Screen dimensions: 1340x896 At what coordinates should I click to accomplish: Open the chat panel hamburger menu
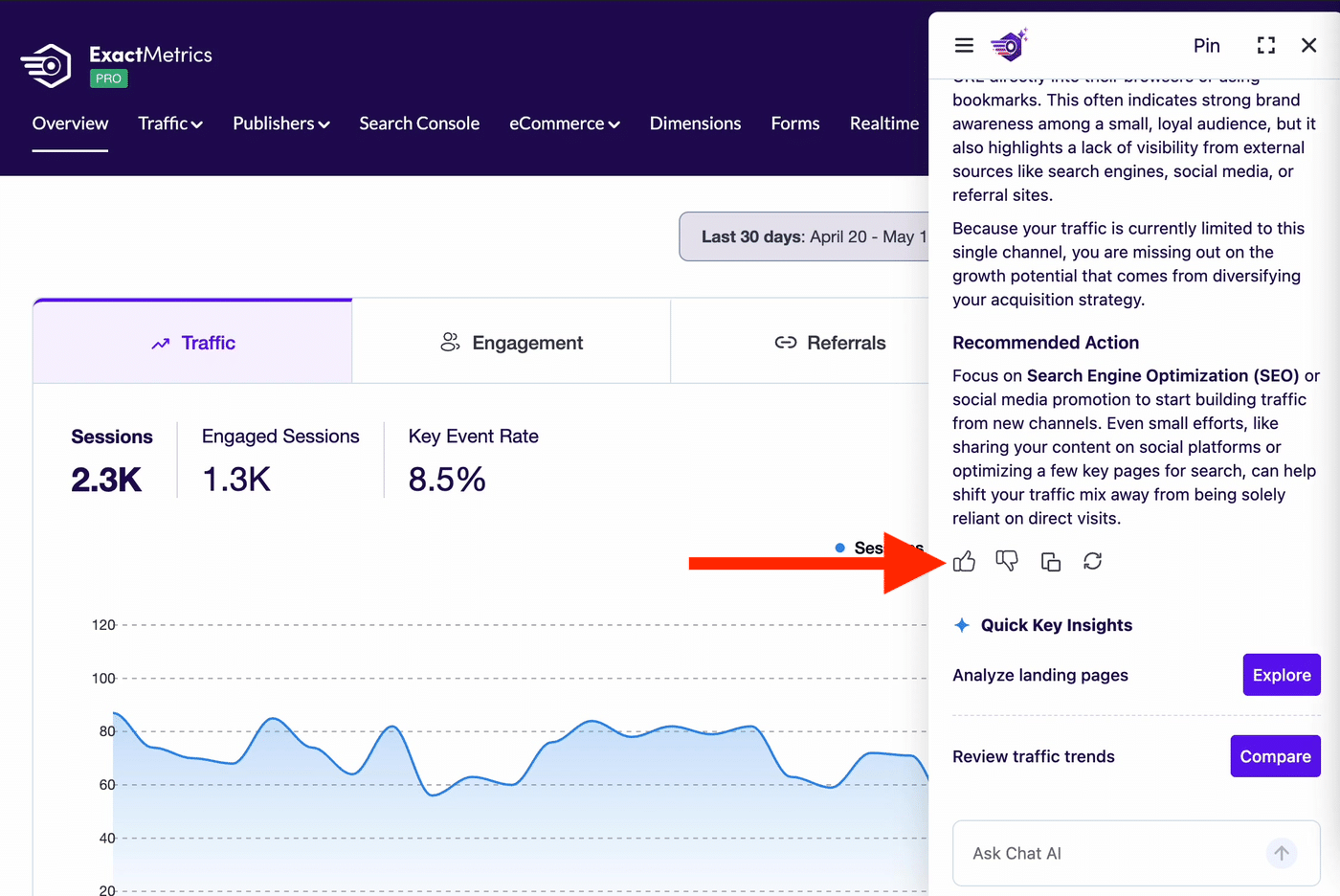tap(964, 45)
